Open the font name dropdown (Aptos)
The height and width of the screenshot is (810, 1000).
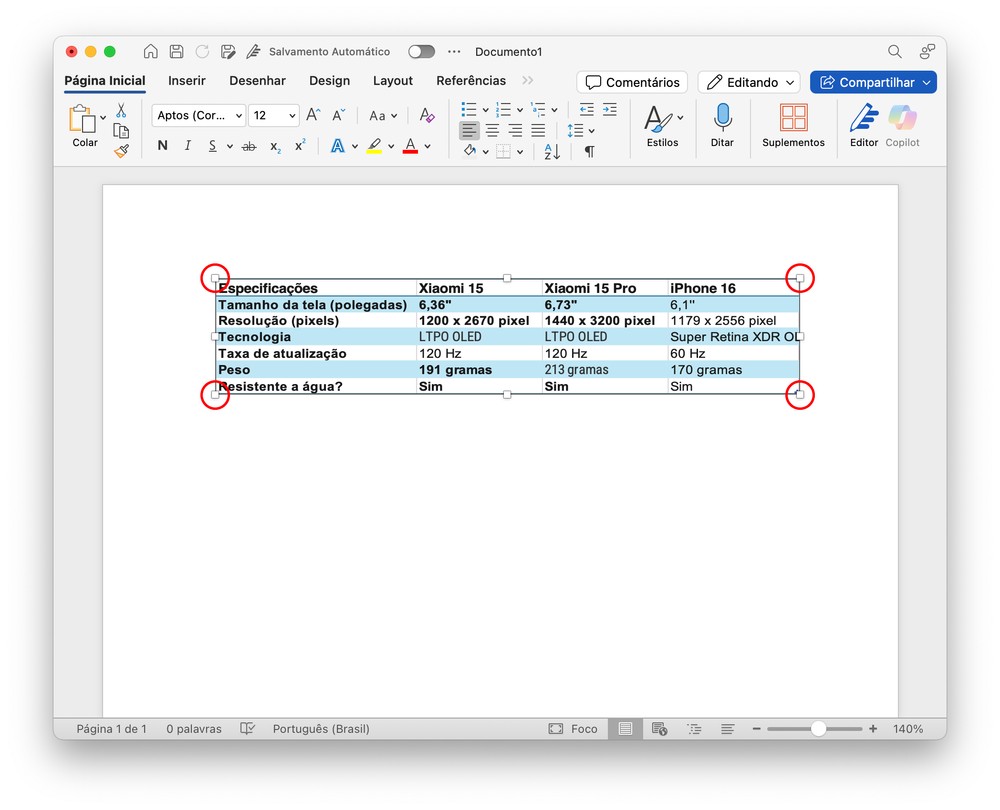coord(198,116)
